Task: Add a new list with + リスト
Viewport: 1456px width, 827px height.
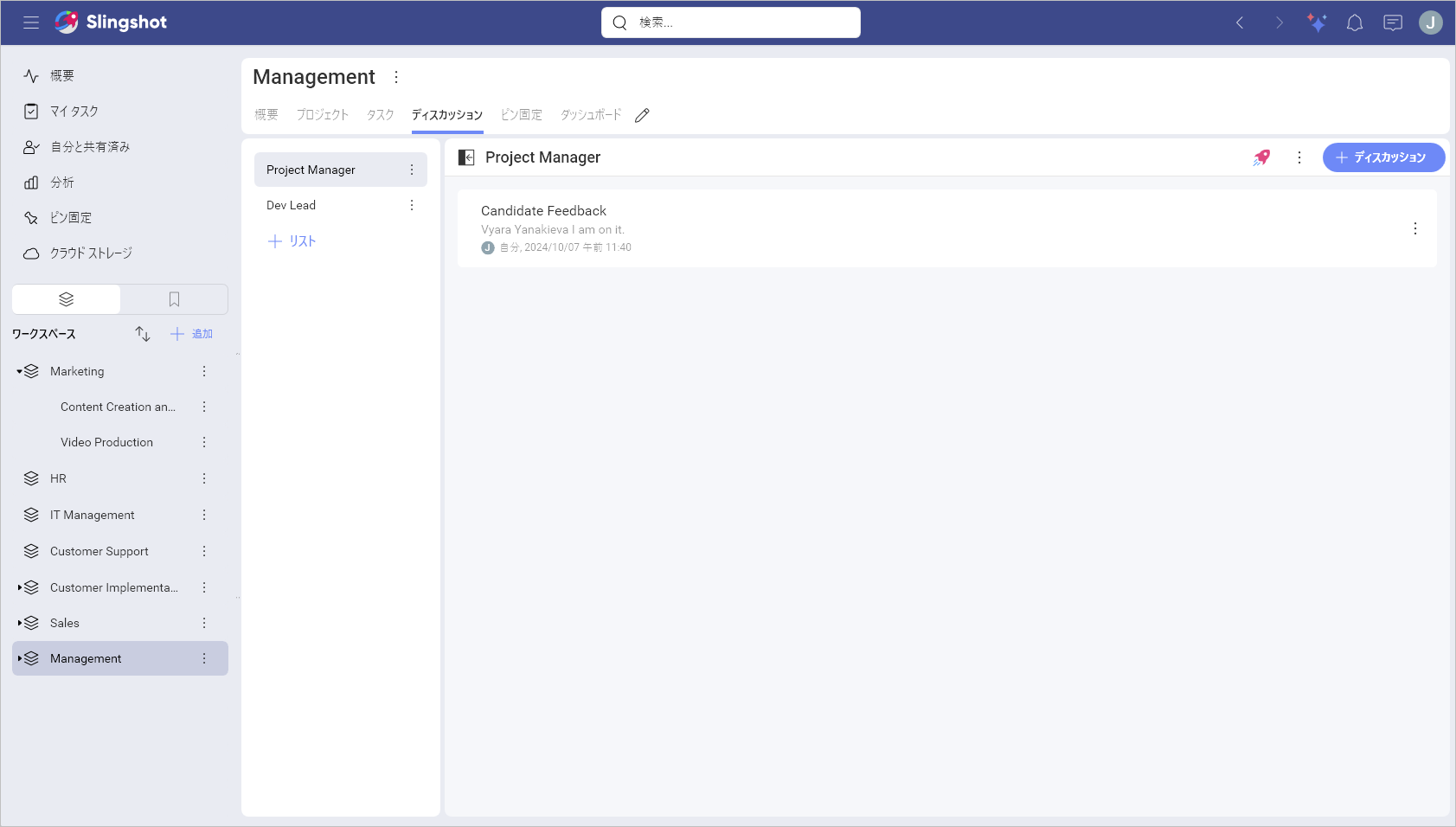Action: 292,241
